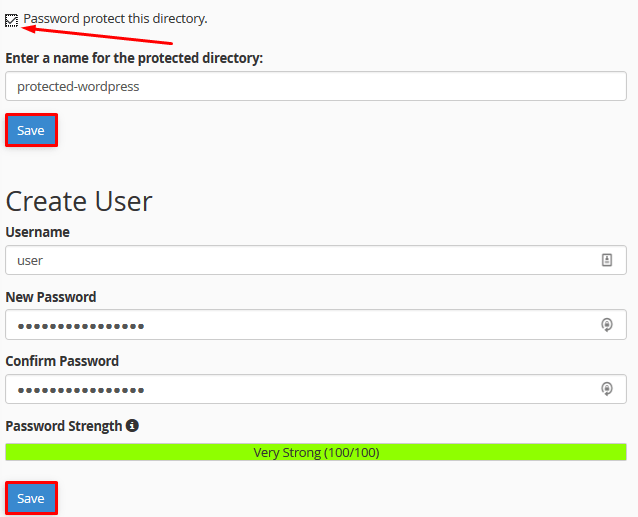Click the password generator icon in New Password field
638x517 pixels.
pos(606,325)
